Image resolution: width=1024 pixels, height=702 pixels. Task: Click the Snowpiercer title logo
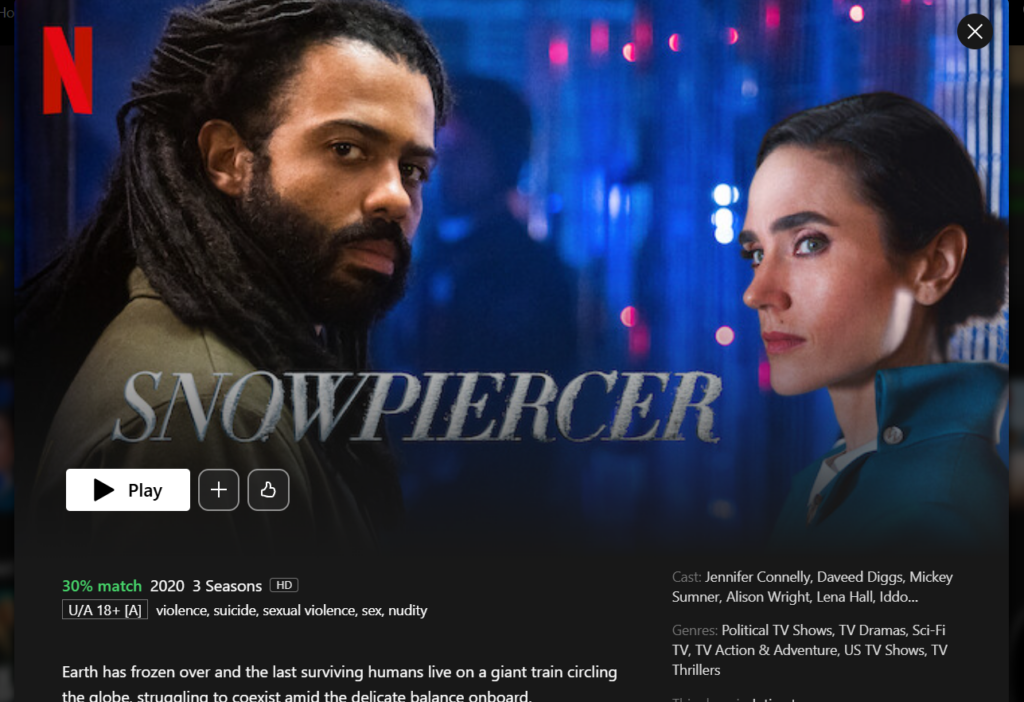(418, 406)
